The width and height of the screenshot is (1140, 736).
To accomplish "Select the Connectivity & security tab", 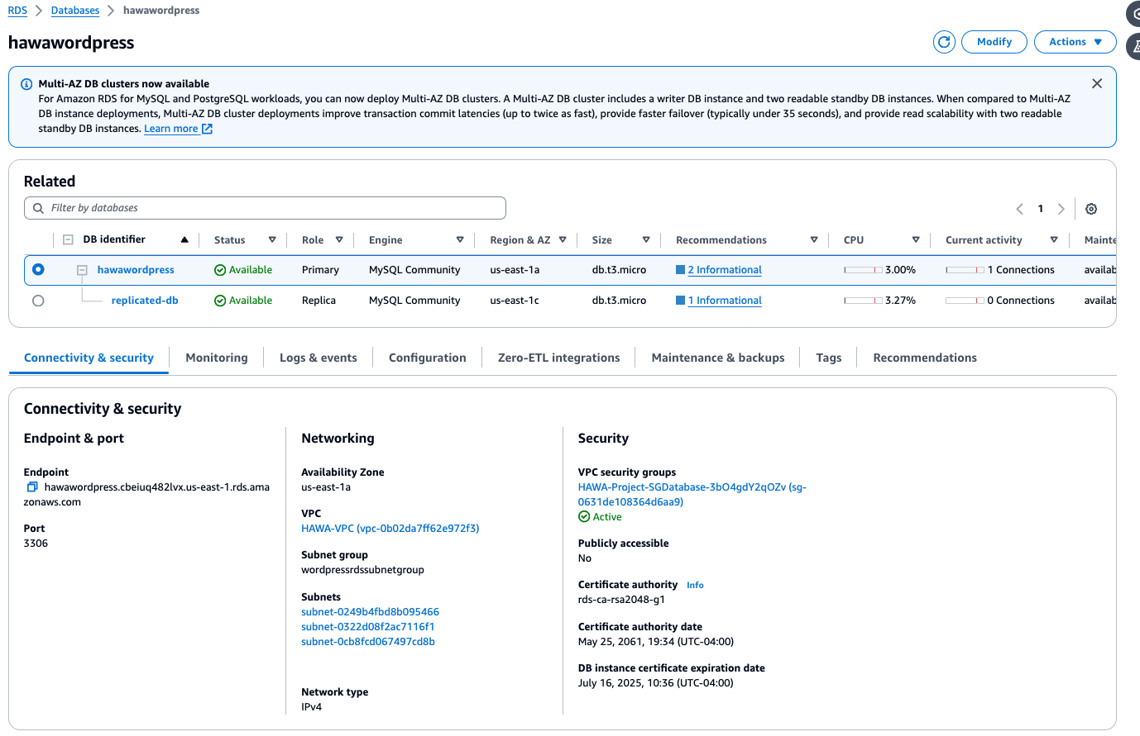I will [89, 358].
